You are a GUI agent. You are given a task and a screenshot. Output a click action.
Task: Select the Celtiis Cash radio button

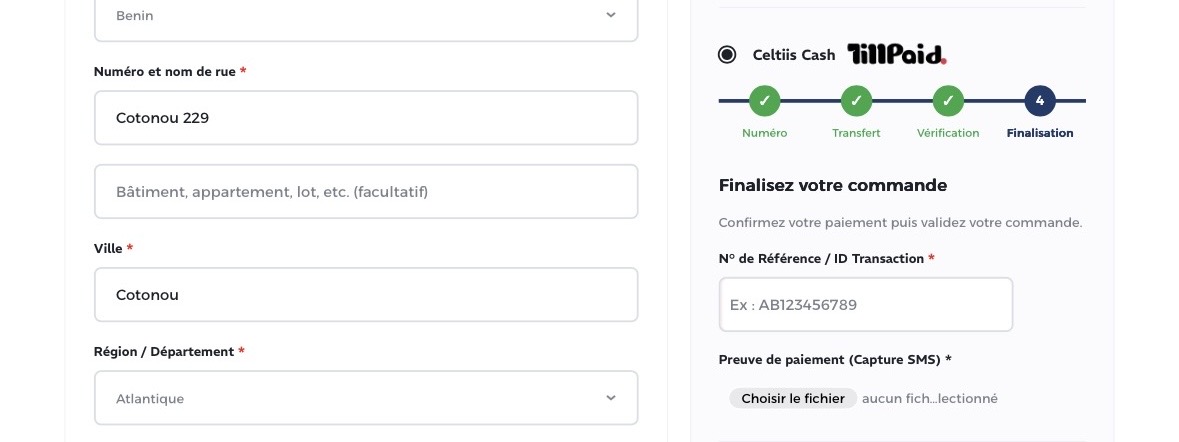(x=727, y=55)
